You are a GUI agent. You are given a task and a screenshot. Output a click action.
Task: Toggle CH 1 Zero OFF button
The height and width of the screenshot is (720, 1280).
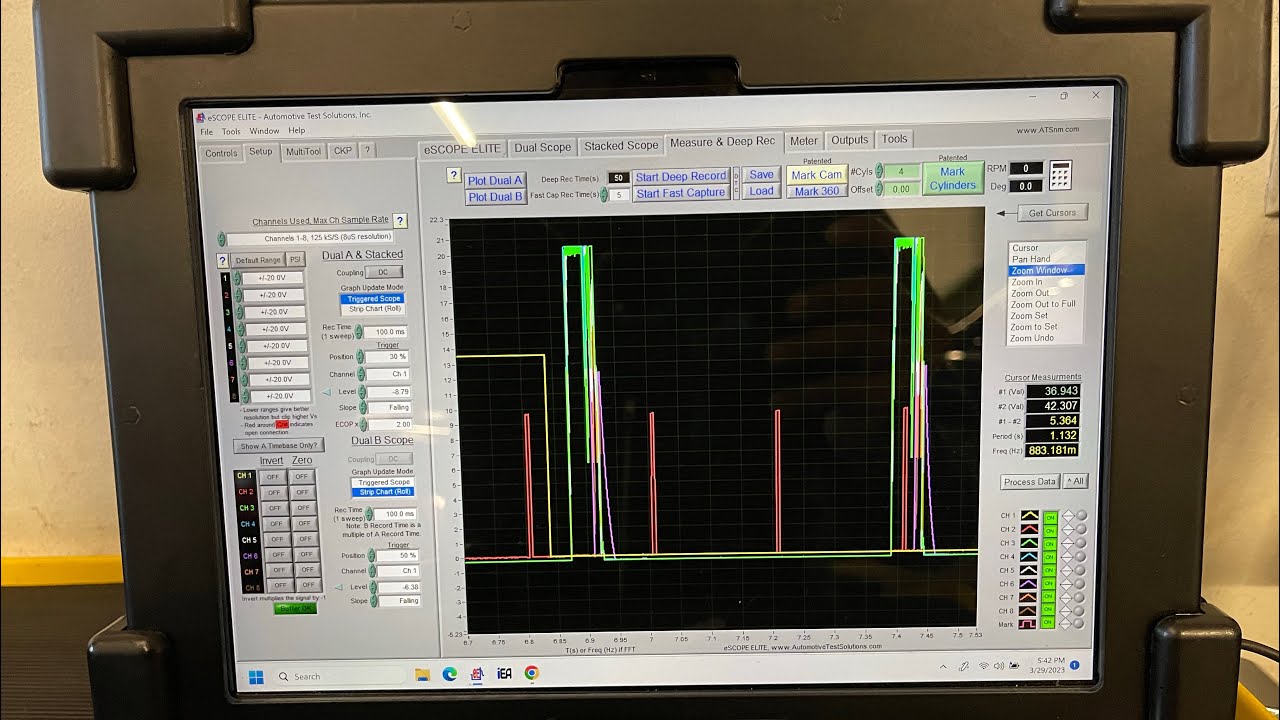click(x=303, y=477)
